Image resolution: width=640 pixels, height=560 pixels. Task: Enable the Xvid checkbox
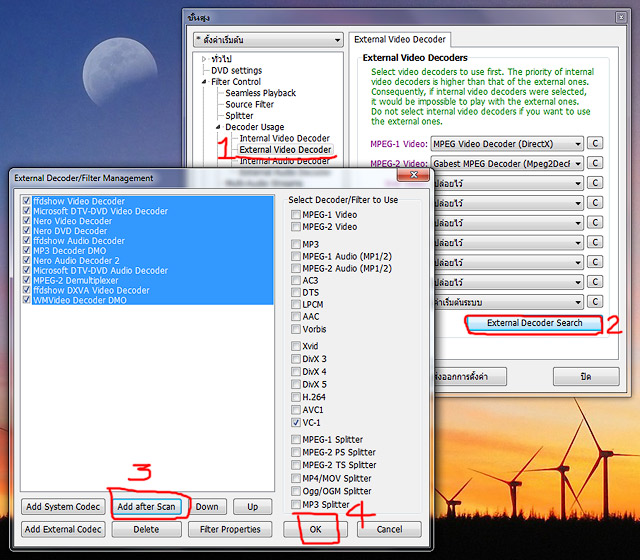click(296, 346)
